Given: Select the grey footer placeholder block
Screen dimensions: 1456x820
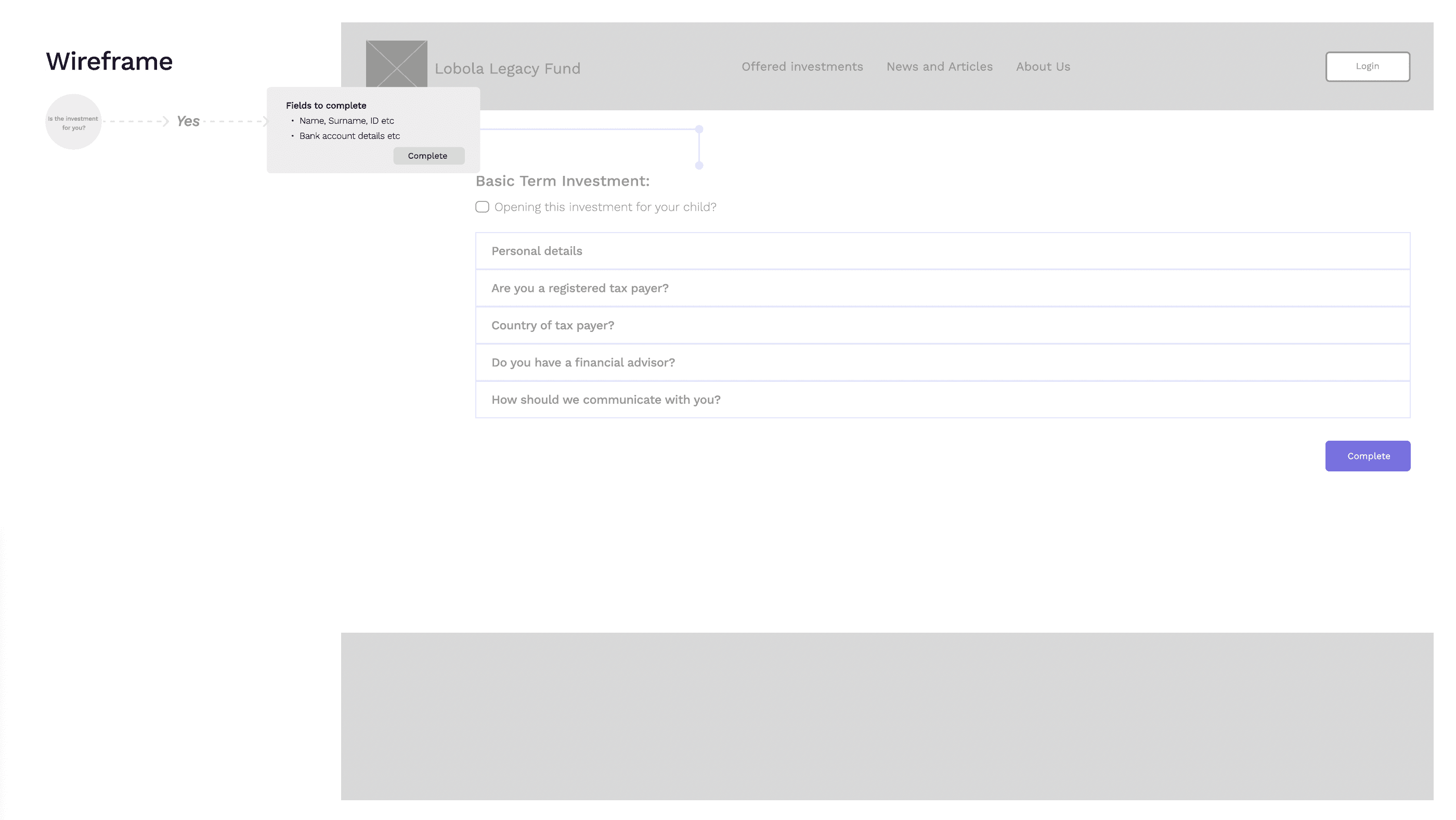Looking at the screenshot, I should 886,716.
